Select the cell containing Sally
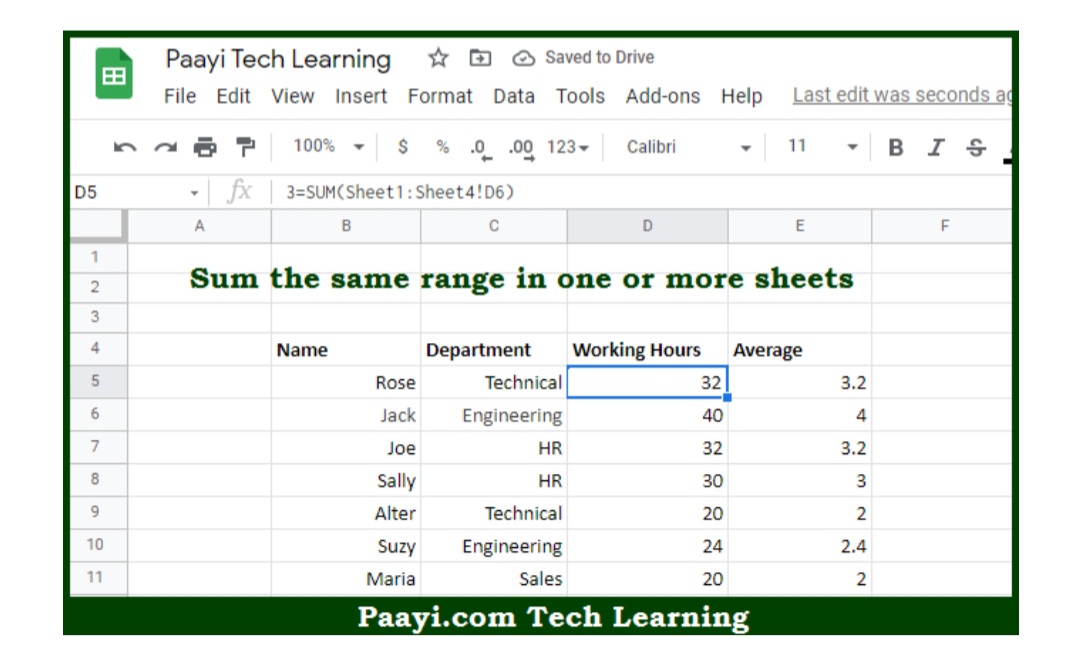The width and height of the screenshot is (1080, 670). (346, 481)
